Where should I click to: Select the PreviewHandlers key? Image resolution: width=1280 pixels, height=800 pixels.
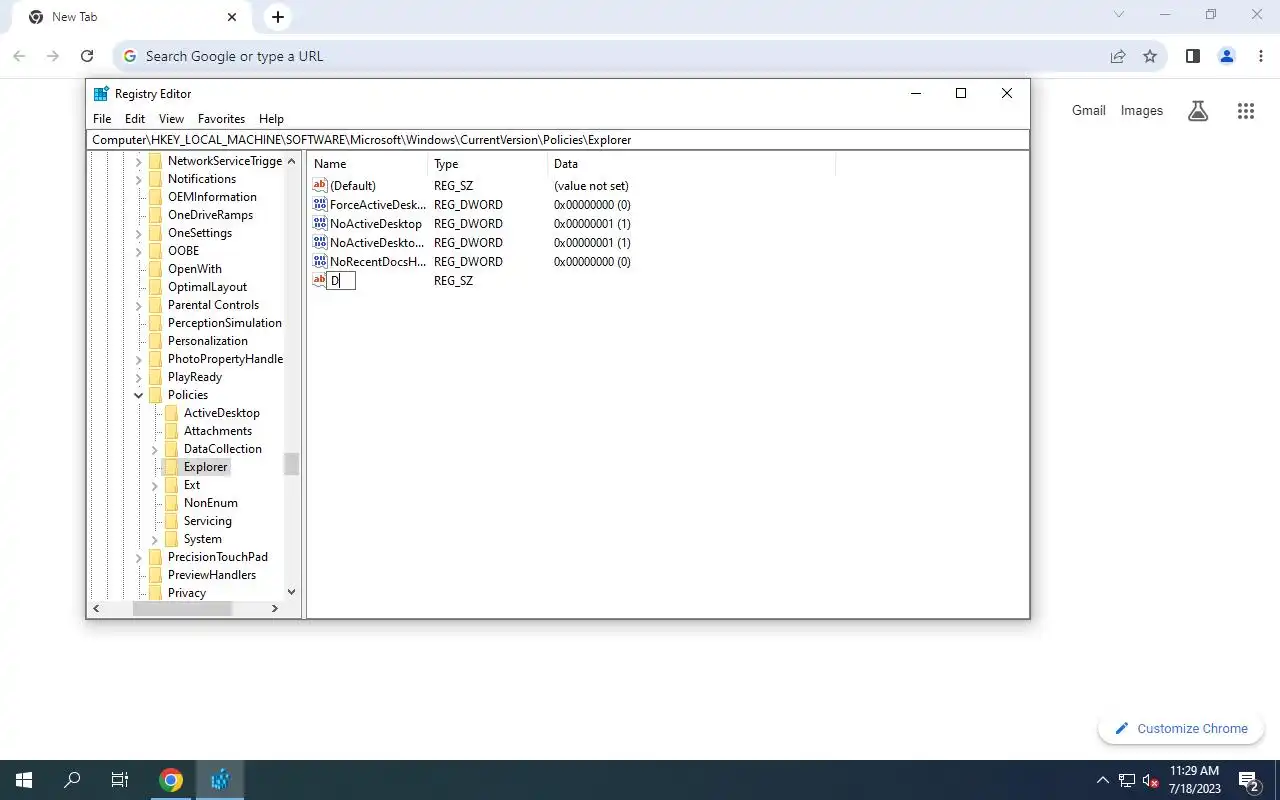click(x=212, y=575)
